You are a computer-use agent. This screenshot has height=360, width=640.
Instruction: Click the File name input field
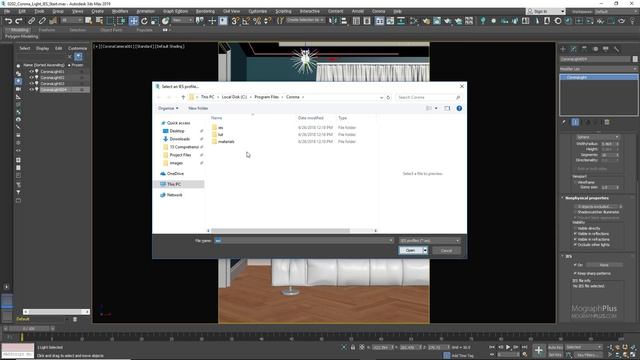click(301, 240)
